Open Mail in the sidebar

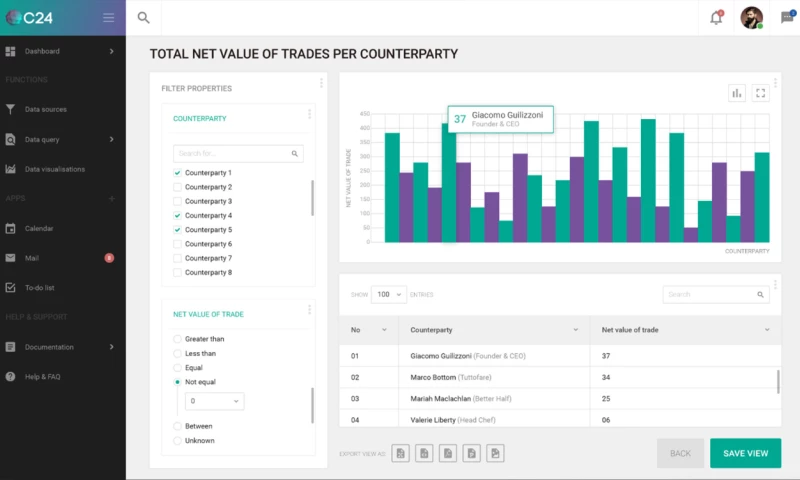pos(40,258)
